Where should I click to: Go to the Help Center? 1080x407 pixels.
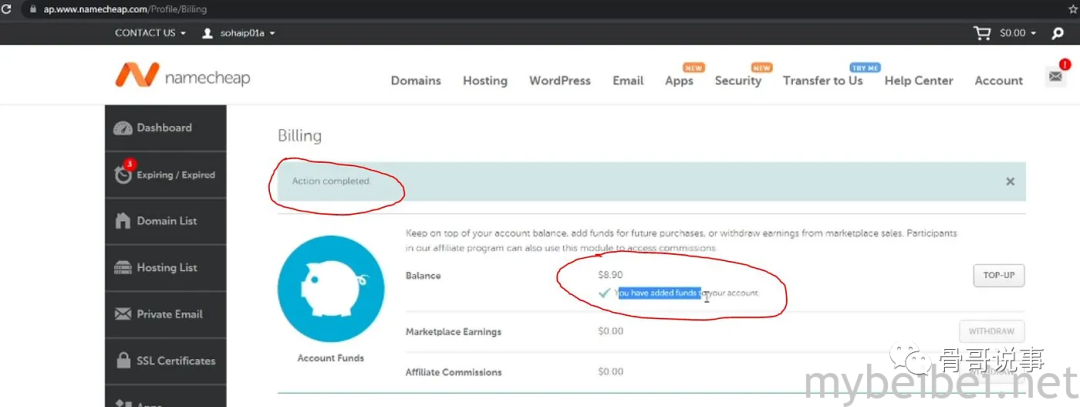[x=919, y=81]
